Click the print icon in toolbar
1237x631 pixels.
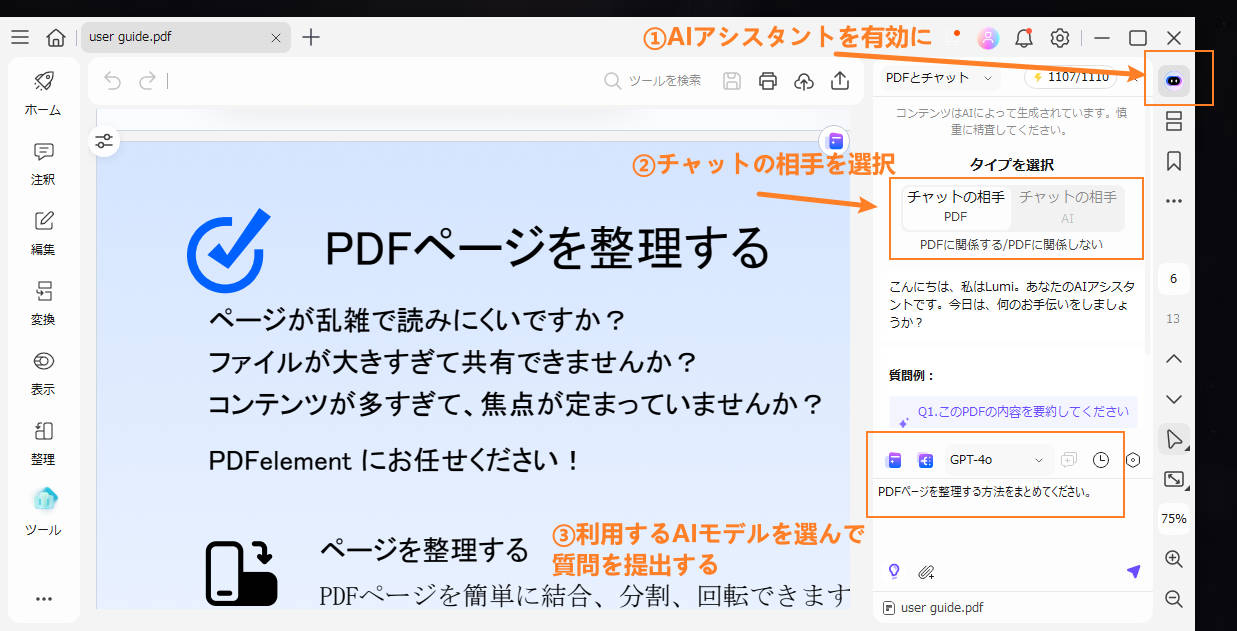click(767, 81)
